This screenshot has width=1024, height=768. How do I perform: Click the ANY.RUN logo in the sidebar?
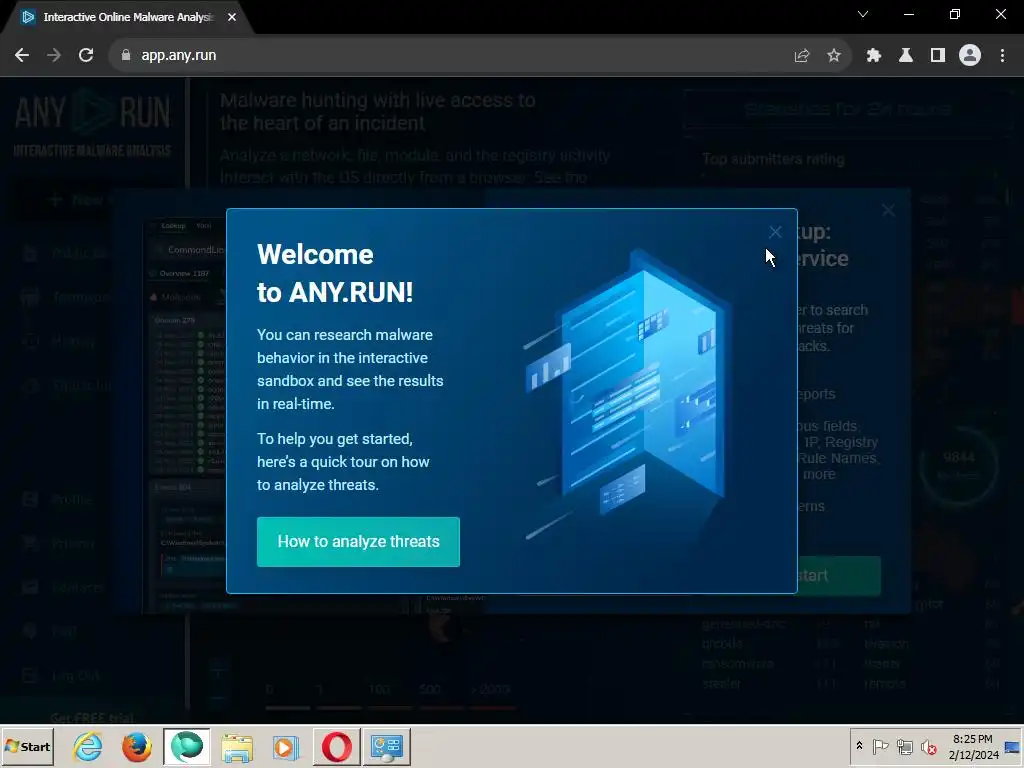[x=92, y=123]
